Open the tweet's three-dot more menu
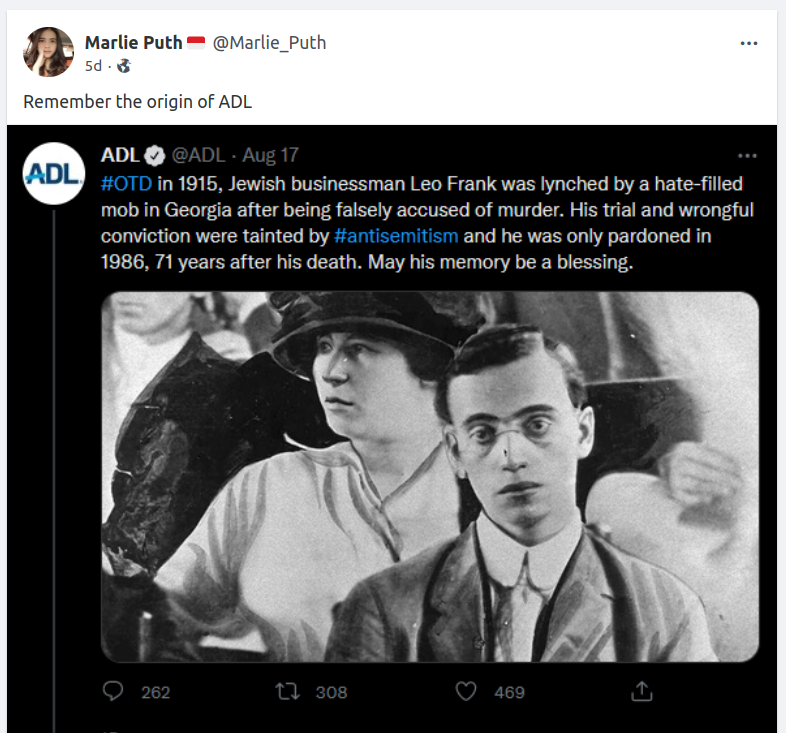Viewport: 786px width, 733px height. 747,156
